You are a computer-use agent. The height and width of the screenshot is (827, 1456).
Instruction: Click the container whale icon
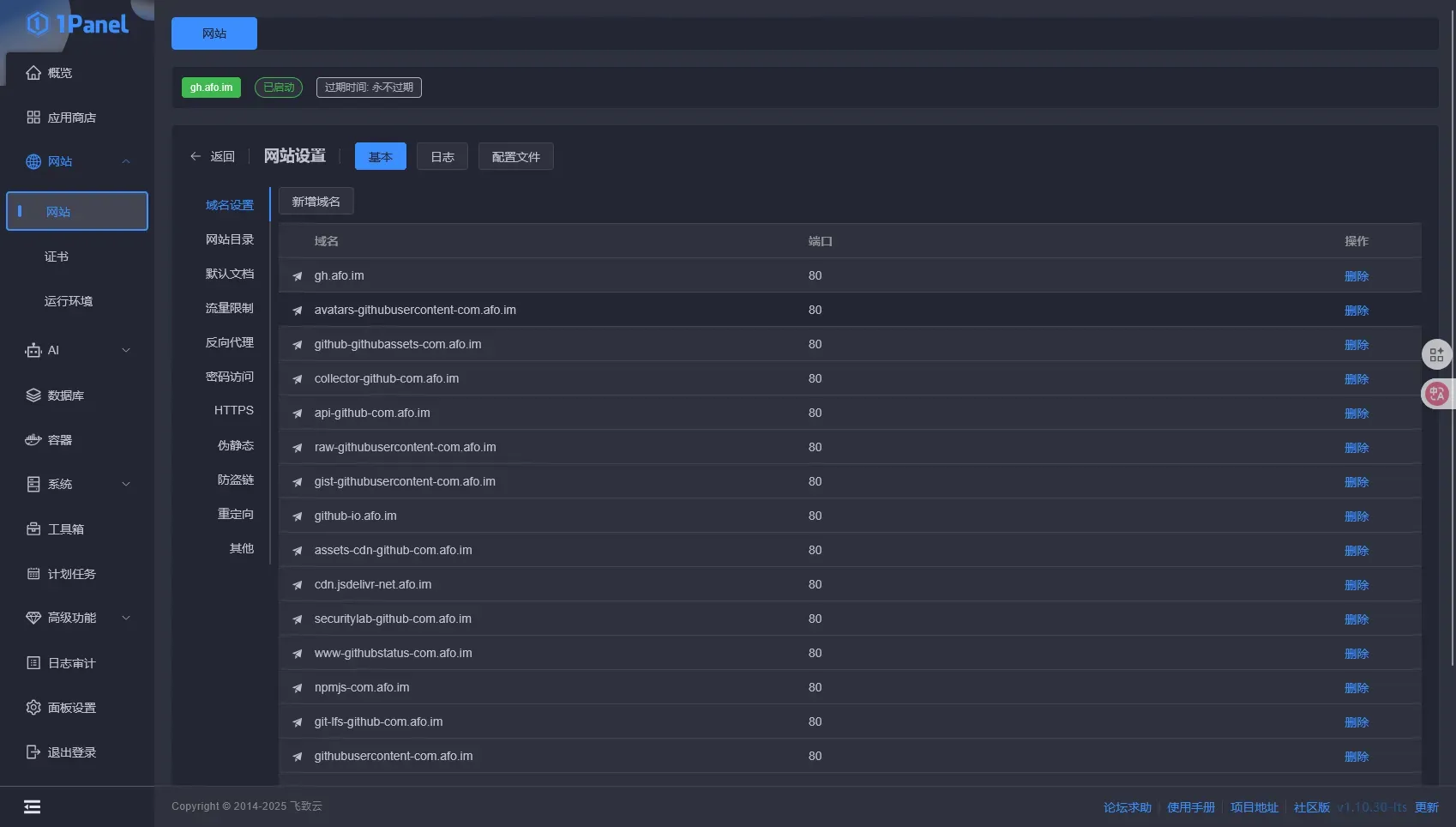(x=33, y=440)
